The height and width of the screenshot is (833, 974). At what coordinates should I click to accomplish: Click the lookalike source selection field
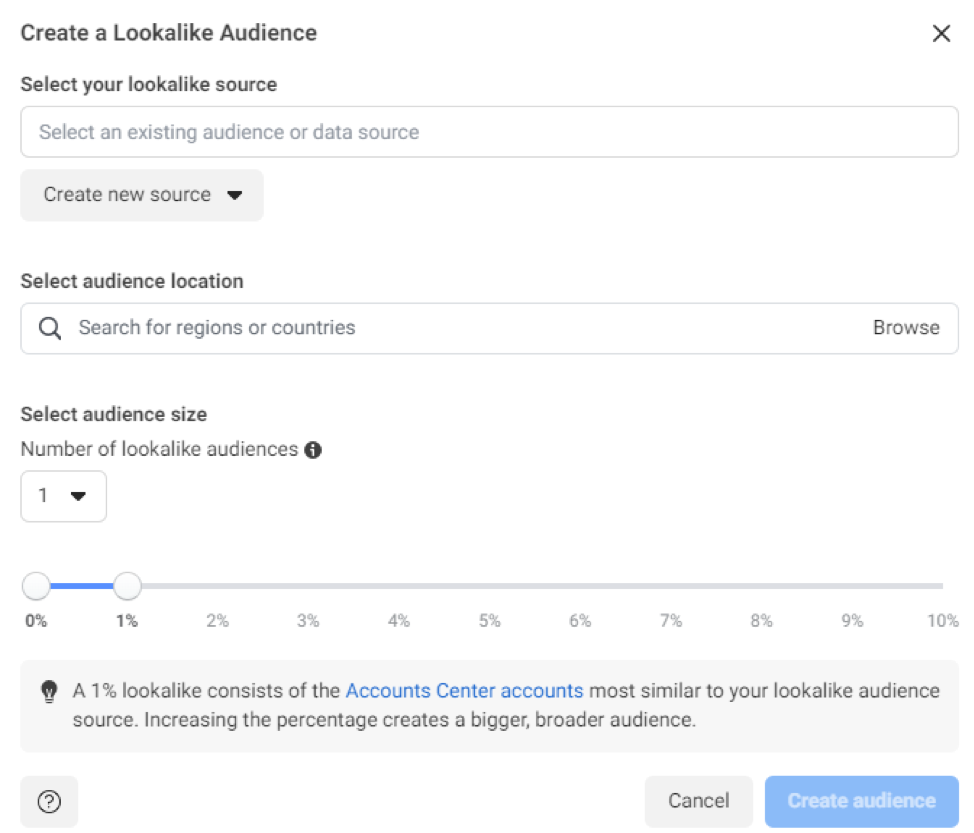click(x=489, y=132)
